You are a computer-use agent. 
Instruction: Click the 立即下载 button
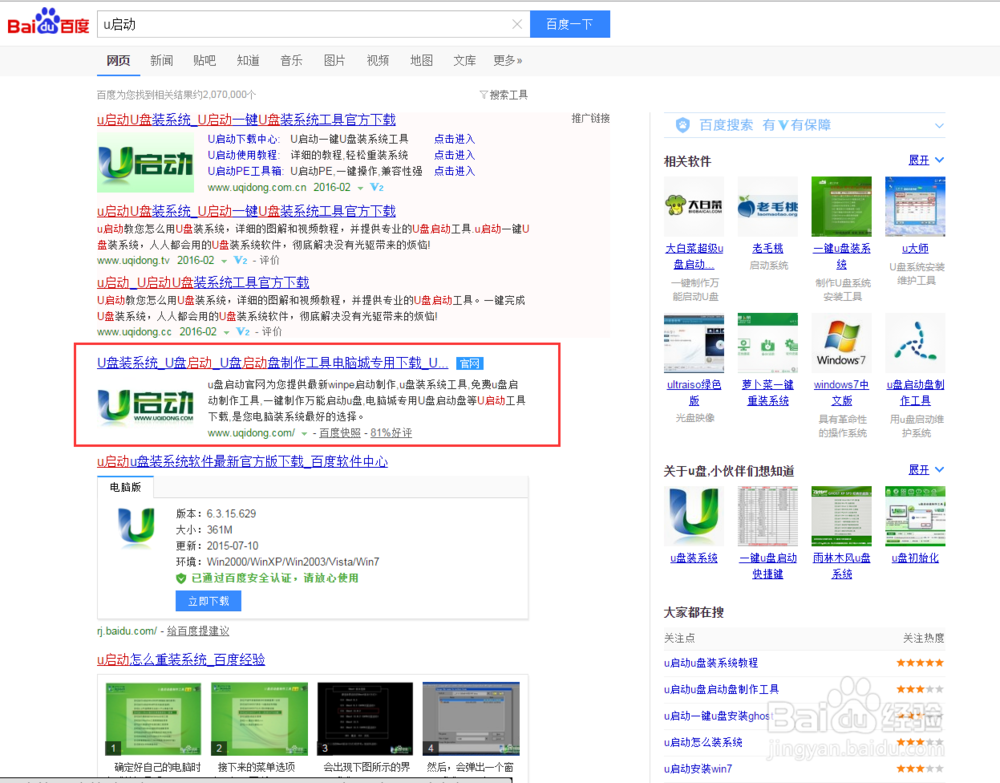[209, 601]
